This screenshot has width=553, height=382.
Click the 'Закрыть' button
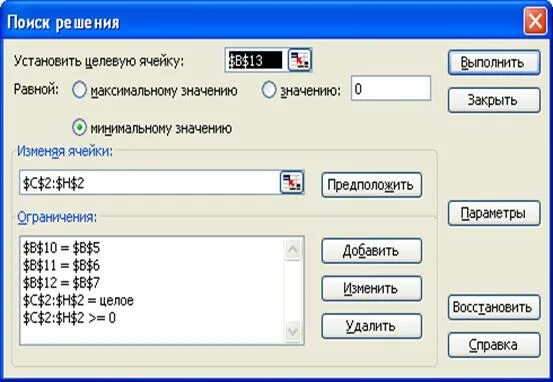point(494,100)
